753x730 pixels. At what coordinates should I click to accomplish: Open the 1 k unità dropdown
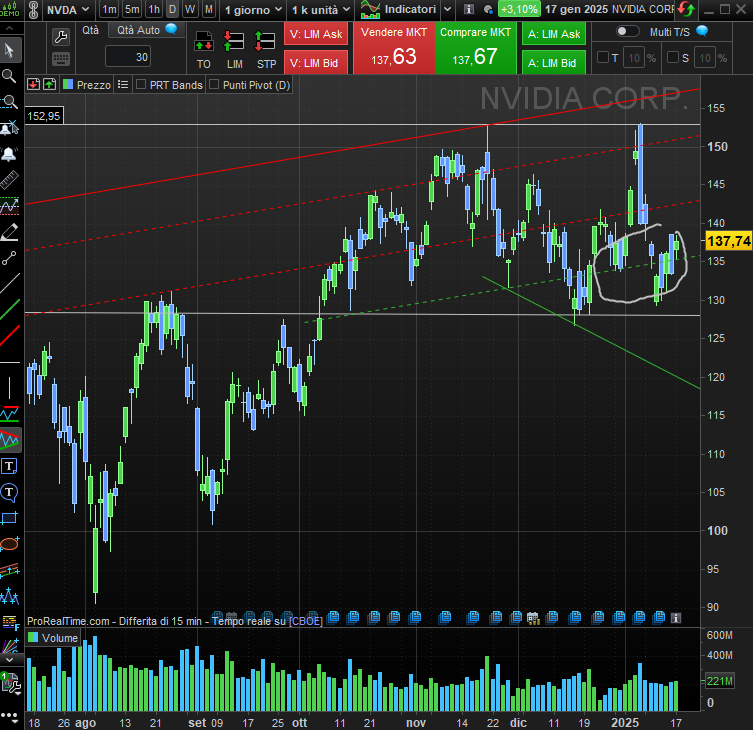pos(320,9)
